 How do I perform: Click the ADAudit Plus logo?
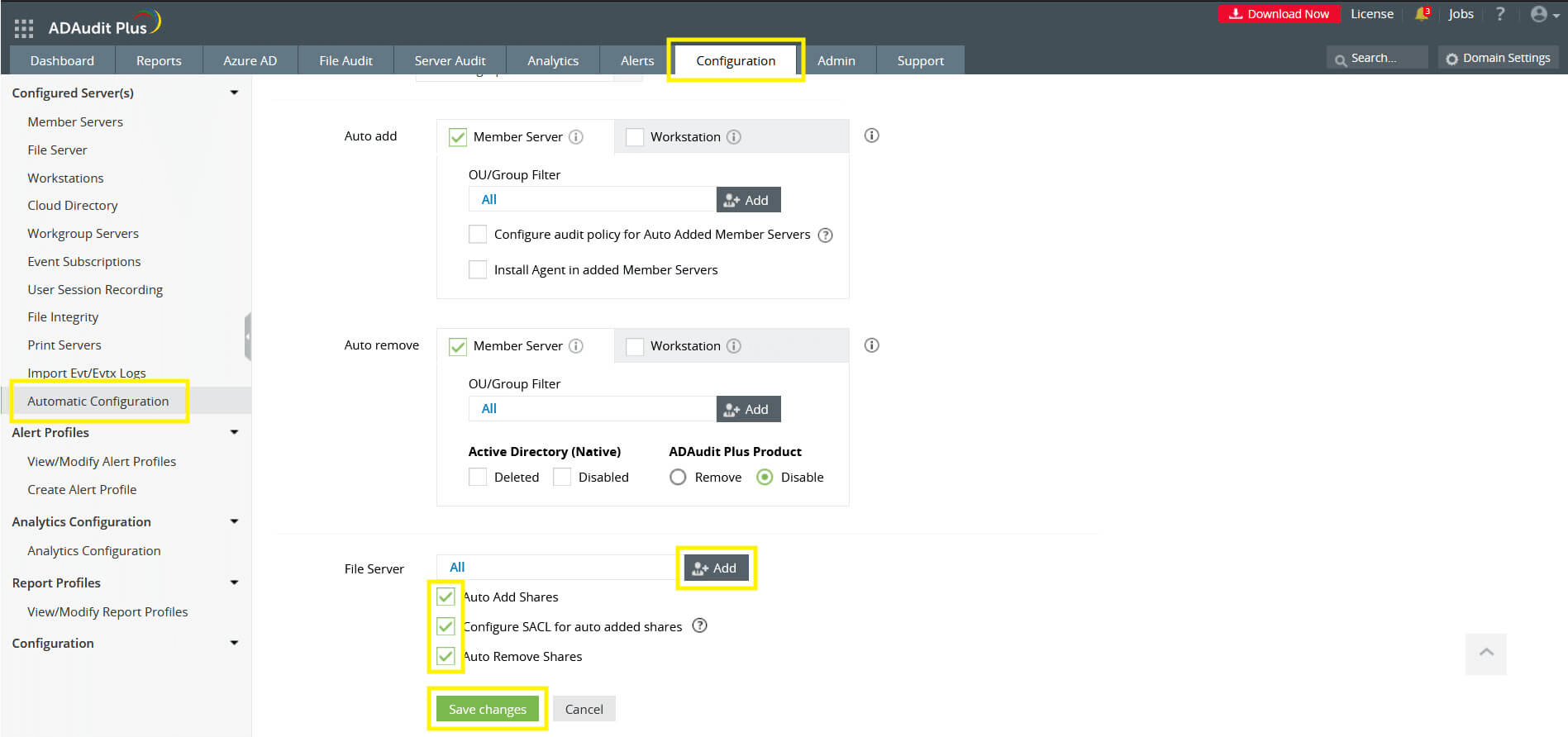click(104, 25)
